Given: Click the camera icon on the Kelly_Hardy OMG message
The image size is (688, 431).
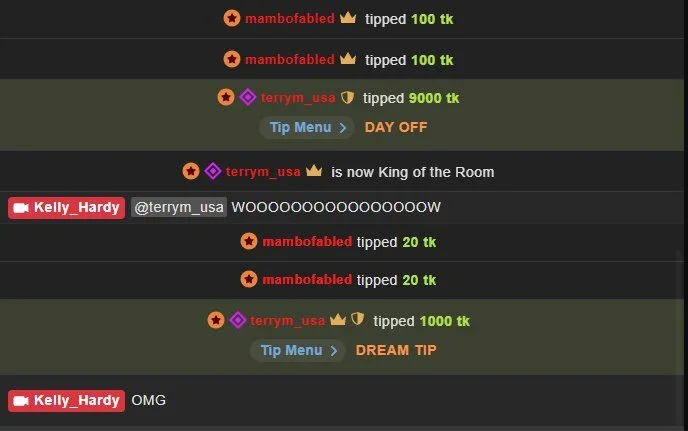Looking at the screenshot, I should (x=21, y=401).
